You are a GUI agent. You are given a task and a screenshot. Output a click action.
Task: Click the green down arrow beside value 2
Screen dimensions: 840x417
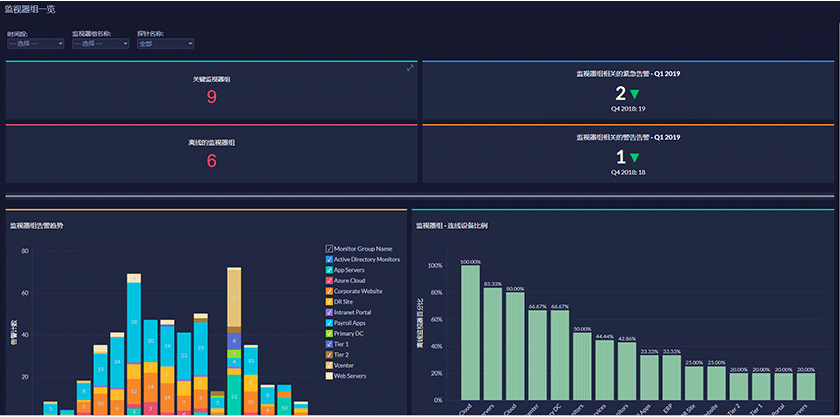point(635,94)
